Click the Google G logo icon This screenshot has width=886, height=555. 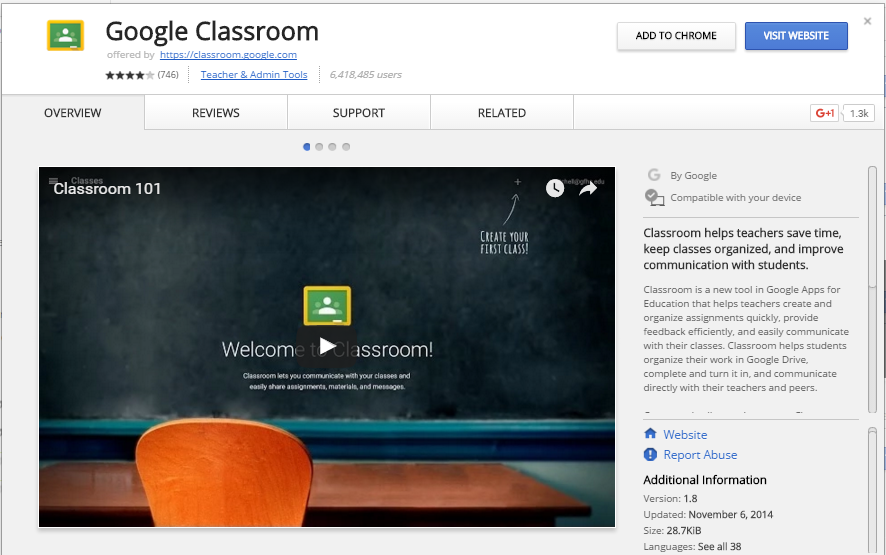[654, 175]
